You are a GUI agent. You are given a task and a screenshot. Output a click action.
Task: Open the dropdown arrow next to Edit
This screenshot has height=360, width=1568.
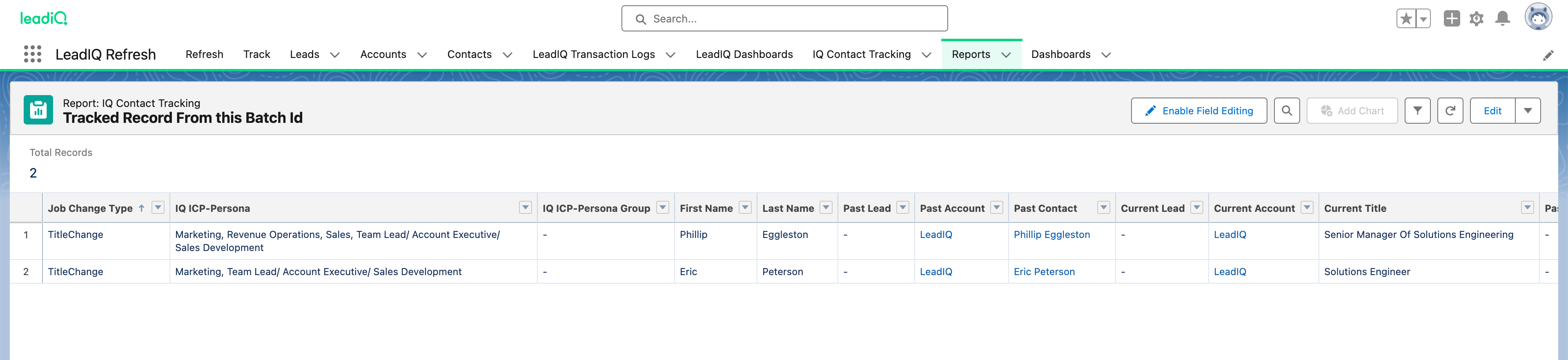point(1528,111)
